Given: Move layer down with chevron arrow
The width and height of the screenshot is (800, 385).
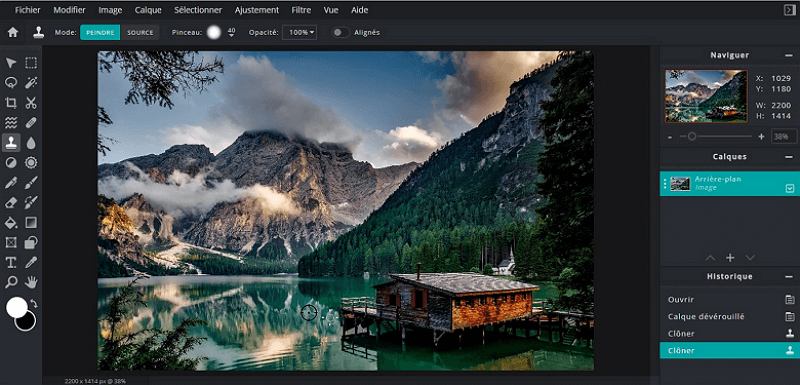Looking at the screenshot, I should [750, 258].
